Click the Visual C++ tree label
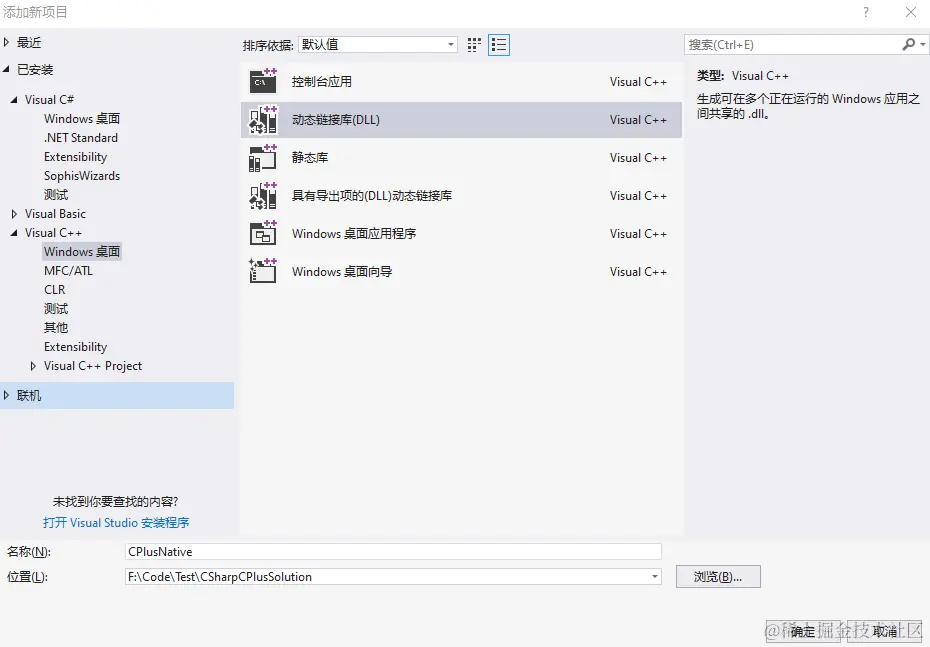Viewport: 930px width, 647px height. coord(53,232)
